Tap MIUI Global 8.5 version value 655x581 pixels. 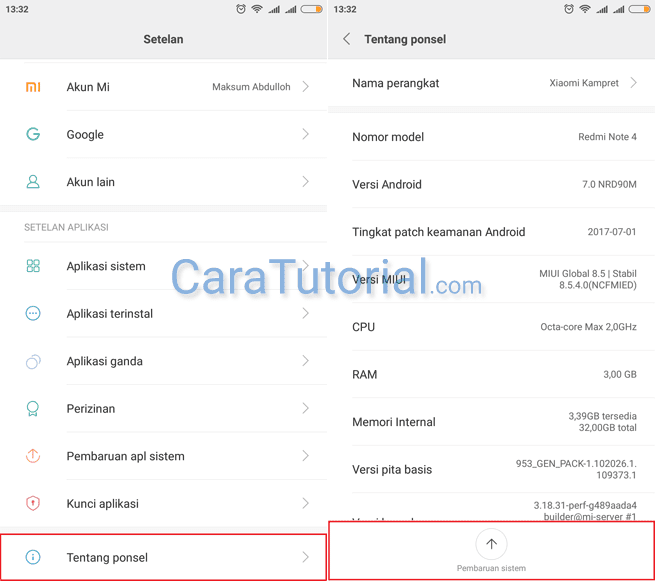[588, 279]
